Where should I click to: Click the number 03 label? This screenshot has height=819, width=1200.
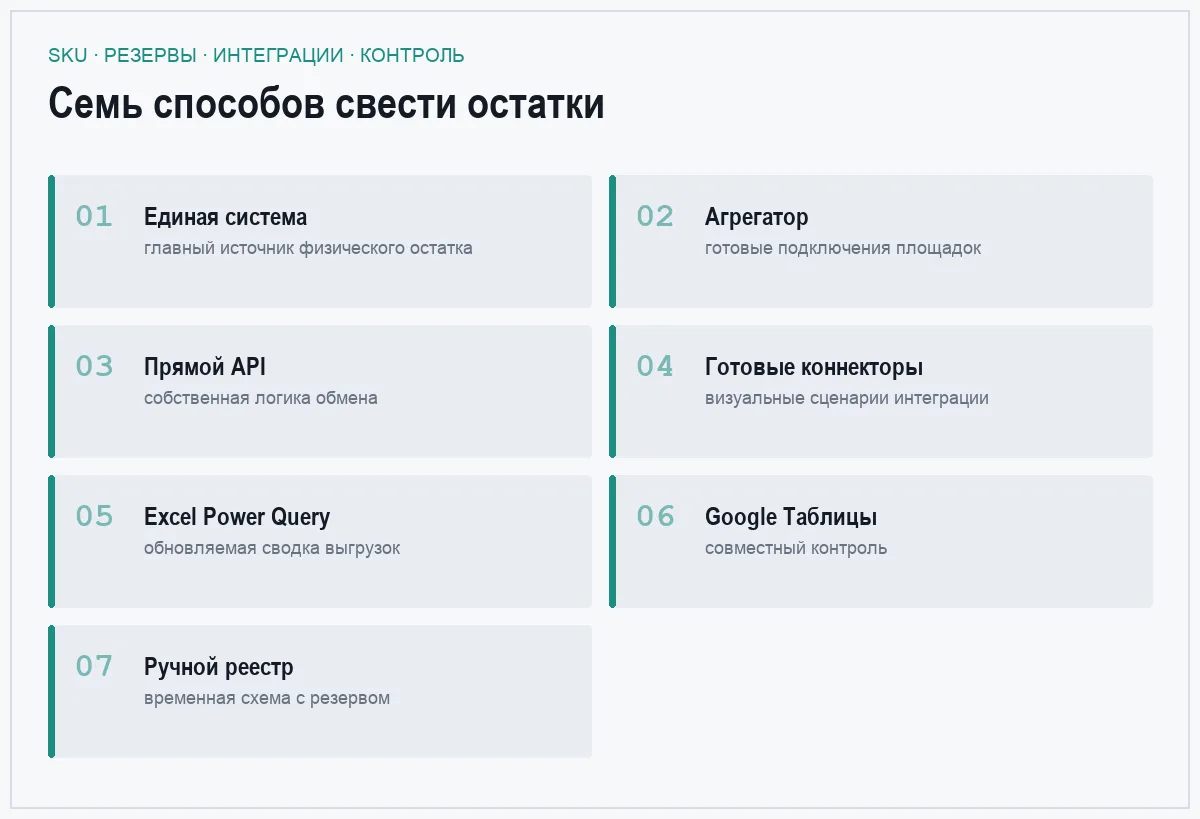coord(94,366)
